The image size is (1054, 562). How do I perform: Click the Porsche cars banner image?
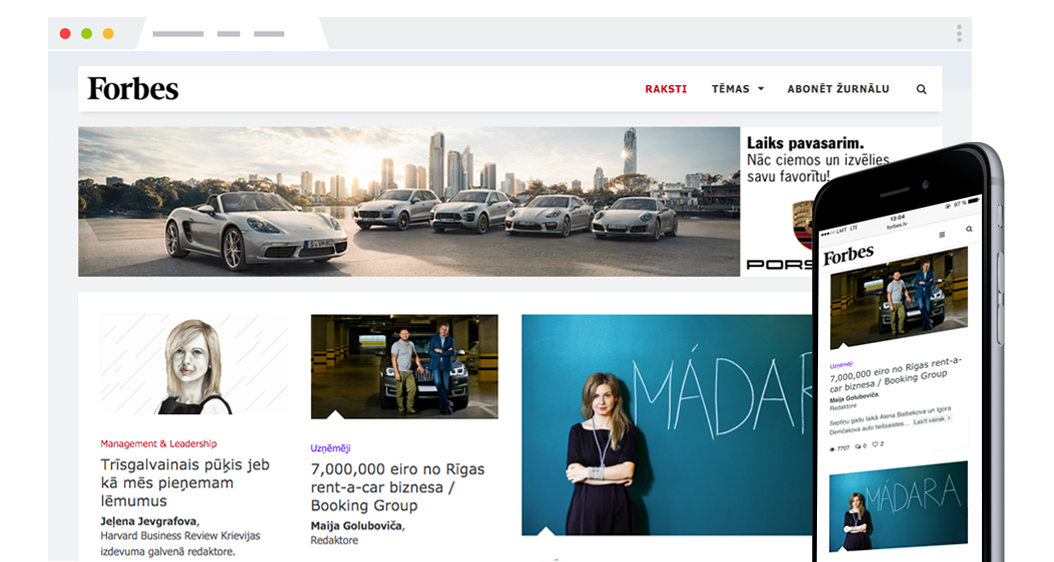click(x=409, y=202)
